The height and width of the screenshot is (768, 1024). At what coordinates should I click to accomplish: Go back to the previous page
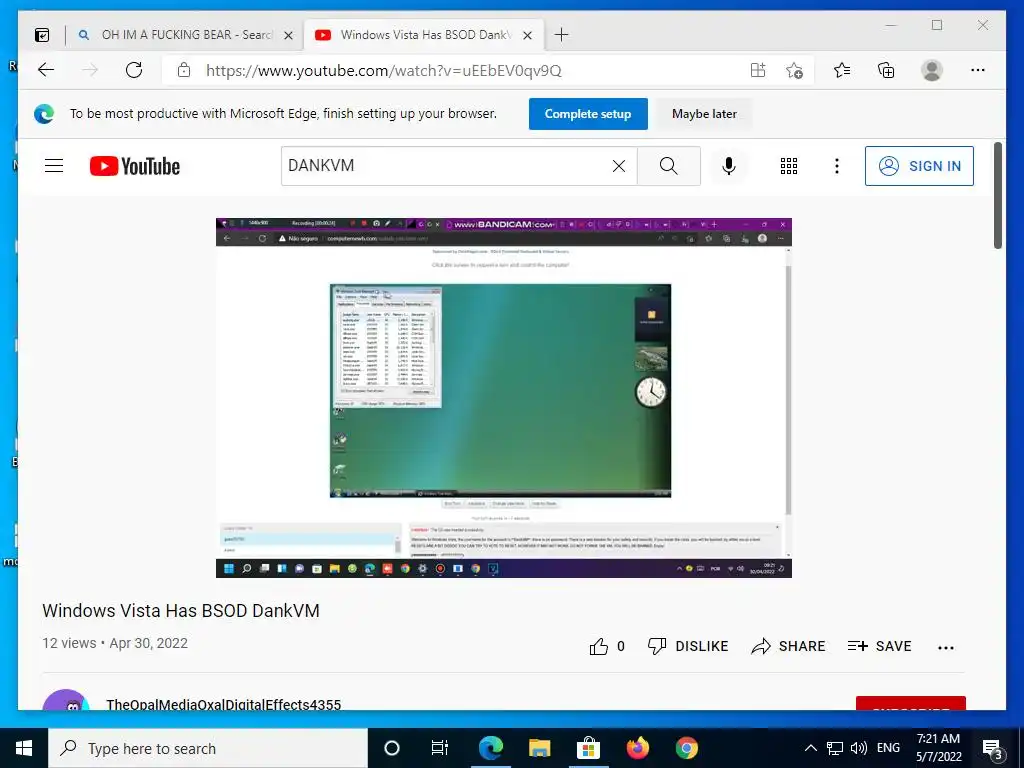[46, 70]
